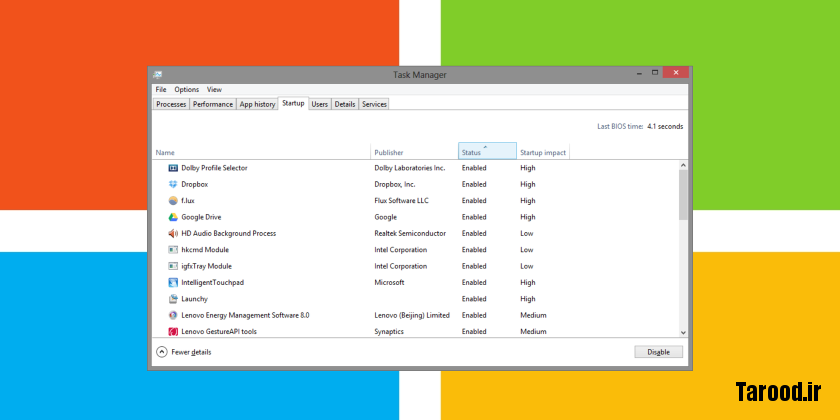The height and width of the screenshot is (420, 840).
Task: Switch to the Processes tab
Action: 171,104
